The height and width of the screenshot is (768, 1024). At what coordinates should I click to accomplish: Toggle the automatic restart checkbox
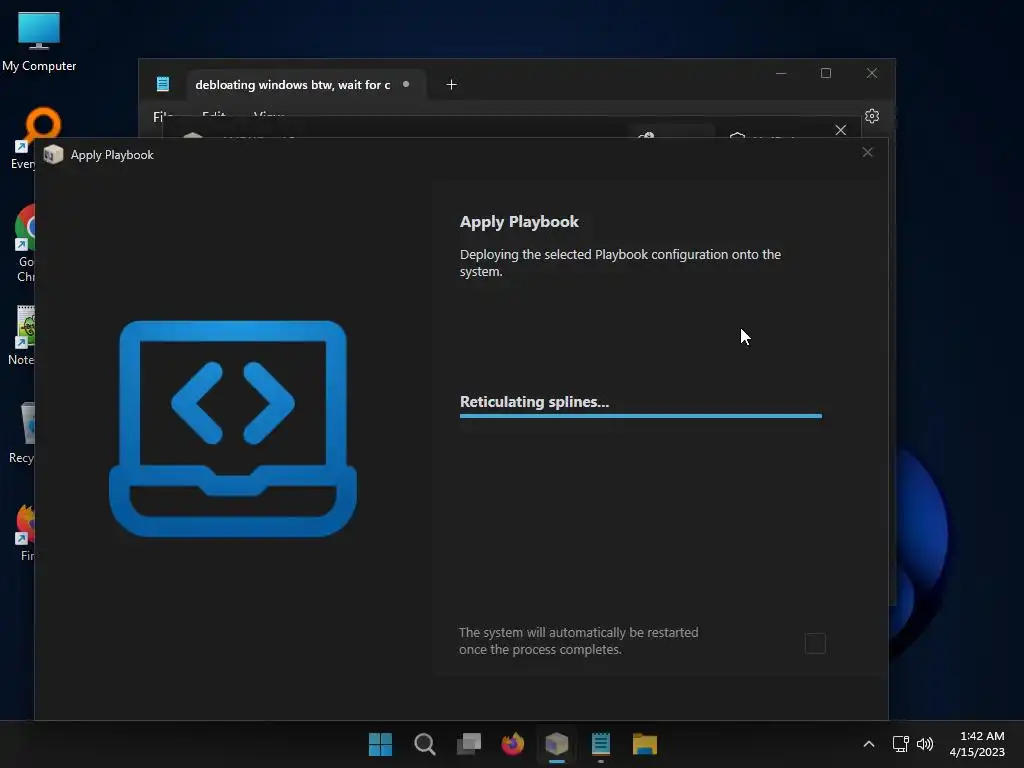pyautogui.click(x=815, y=643)
